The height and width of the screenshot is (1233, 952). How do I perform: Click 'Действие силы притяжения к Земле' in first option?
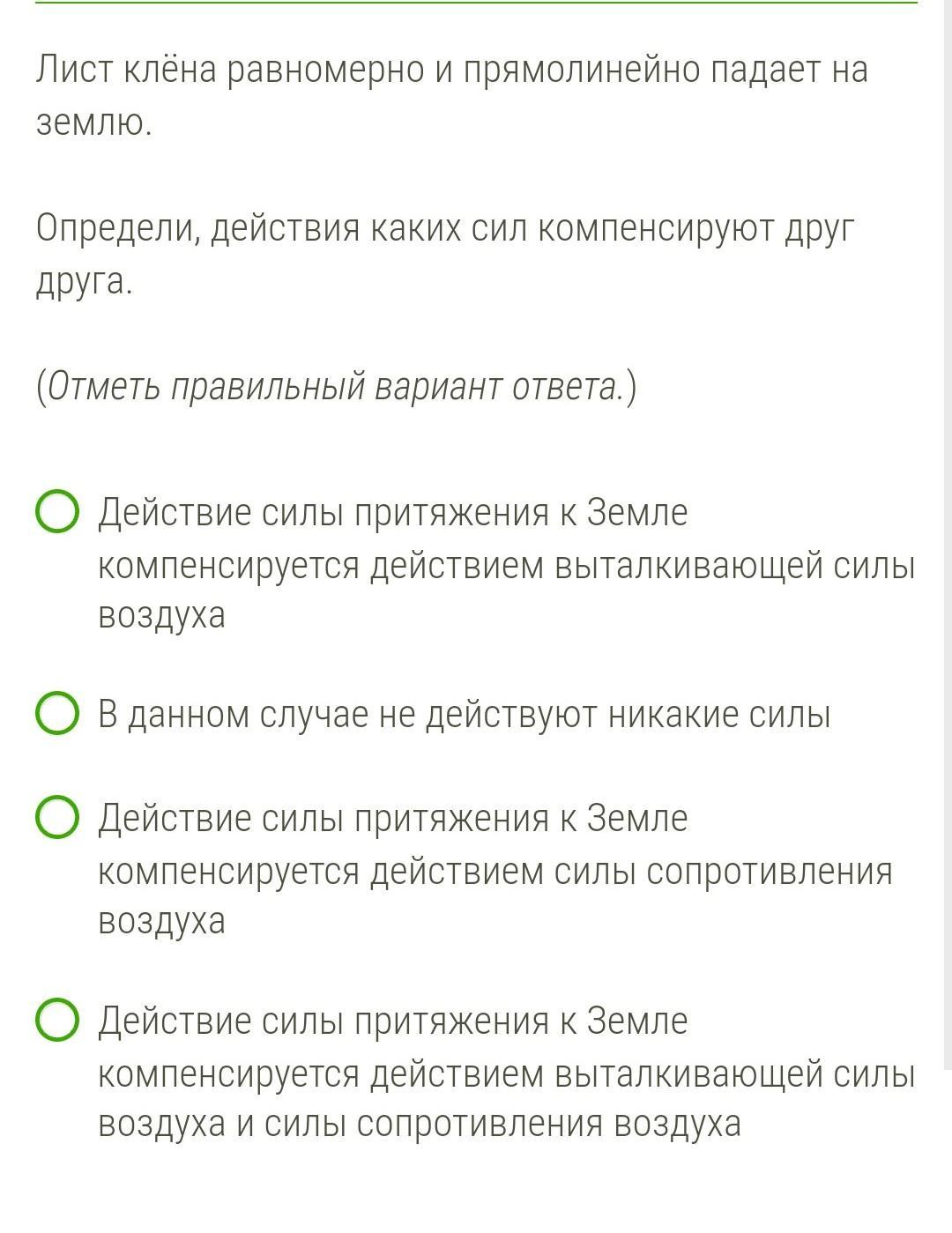tap(392, 513)
